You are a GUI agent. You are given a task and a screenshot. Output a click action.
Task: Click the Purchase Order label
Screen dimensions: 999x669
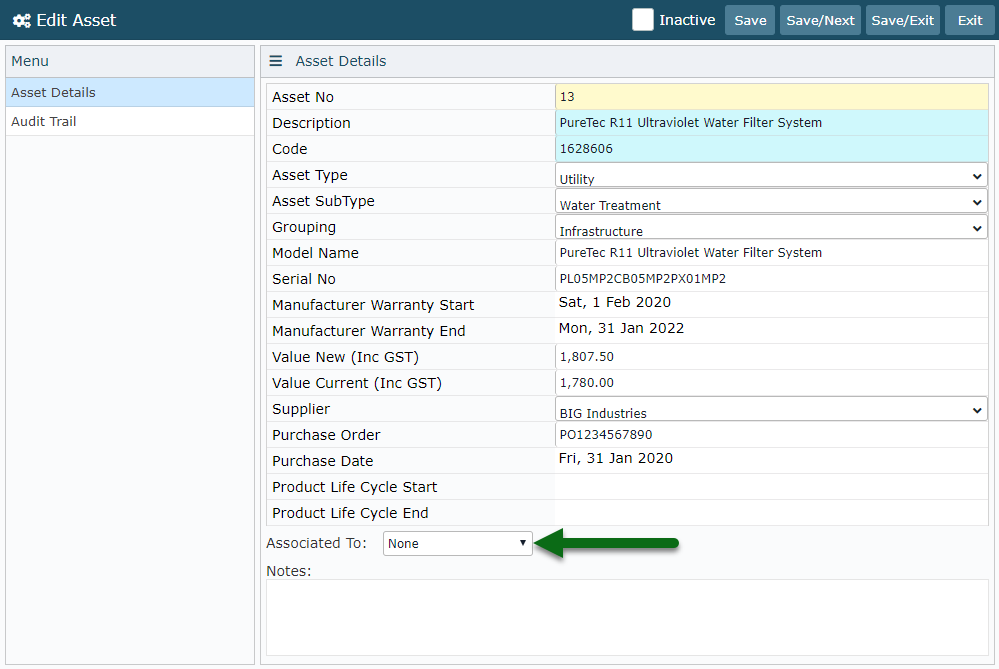click(x=326, y=435)
